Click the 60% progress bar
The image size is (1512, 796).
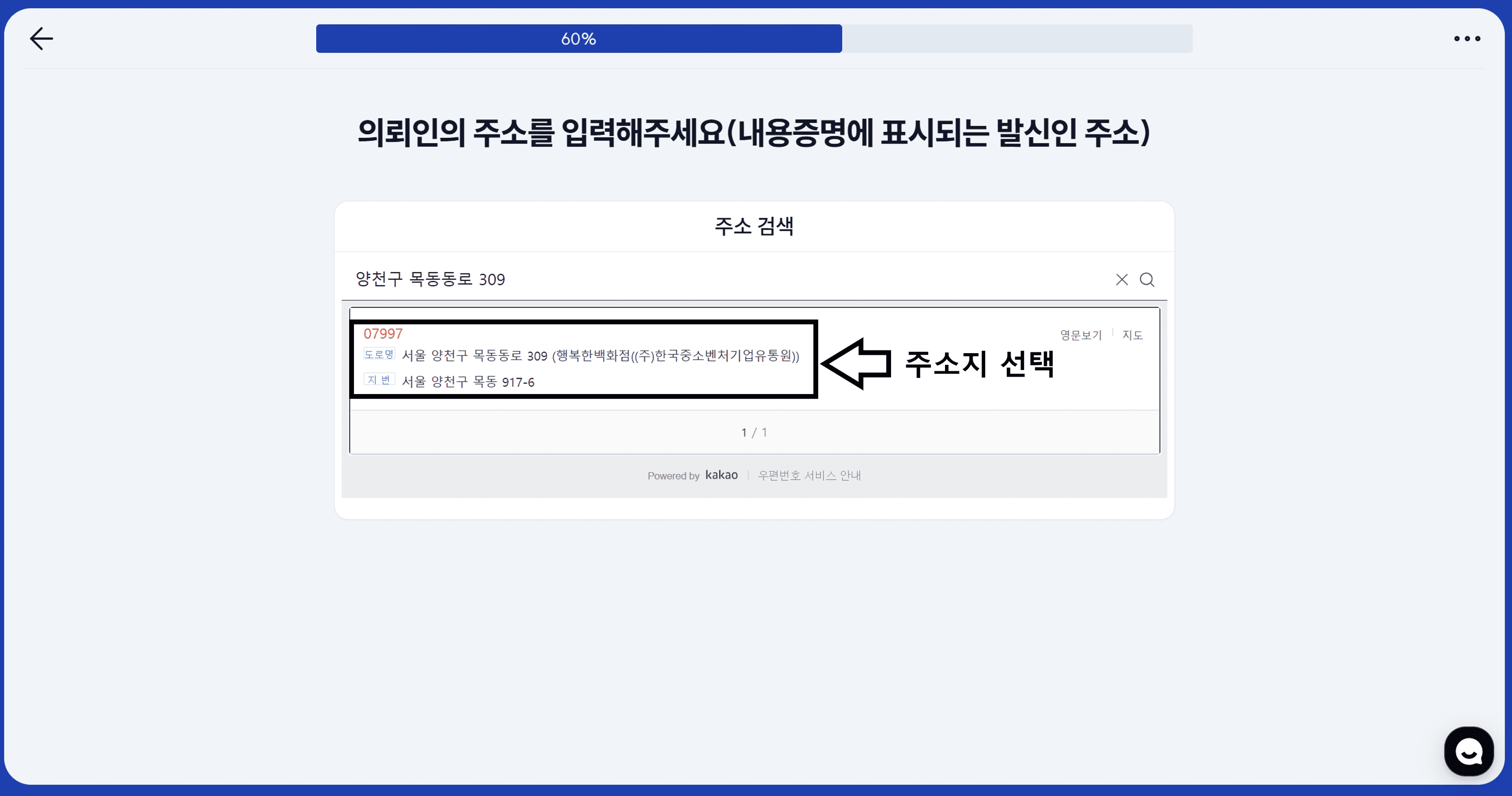click(579, 39)
